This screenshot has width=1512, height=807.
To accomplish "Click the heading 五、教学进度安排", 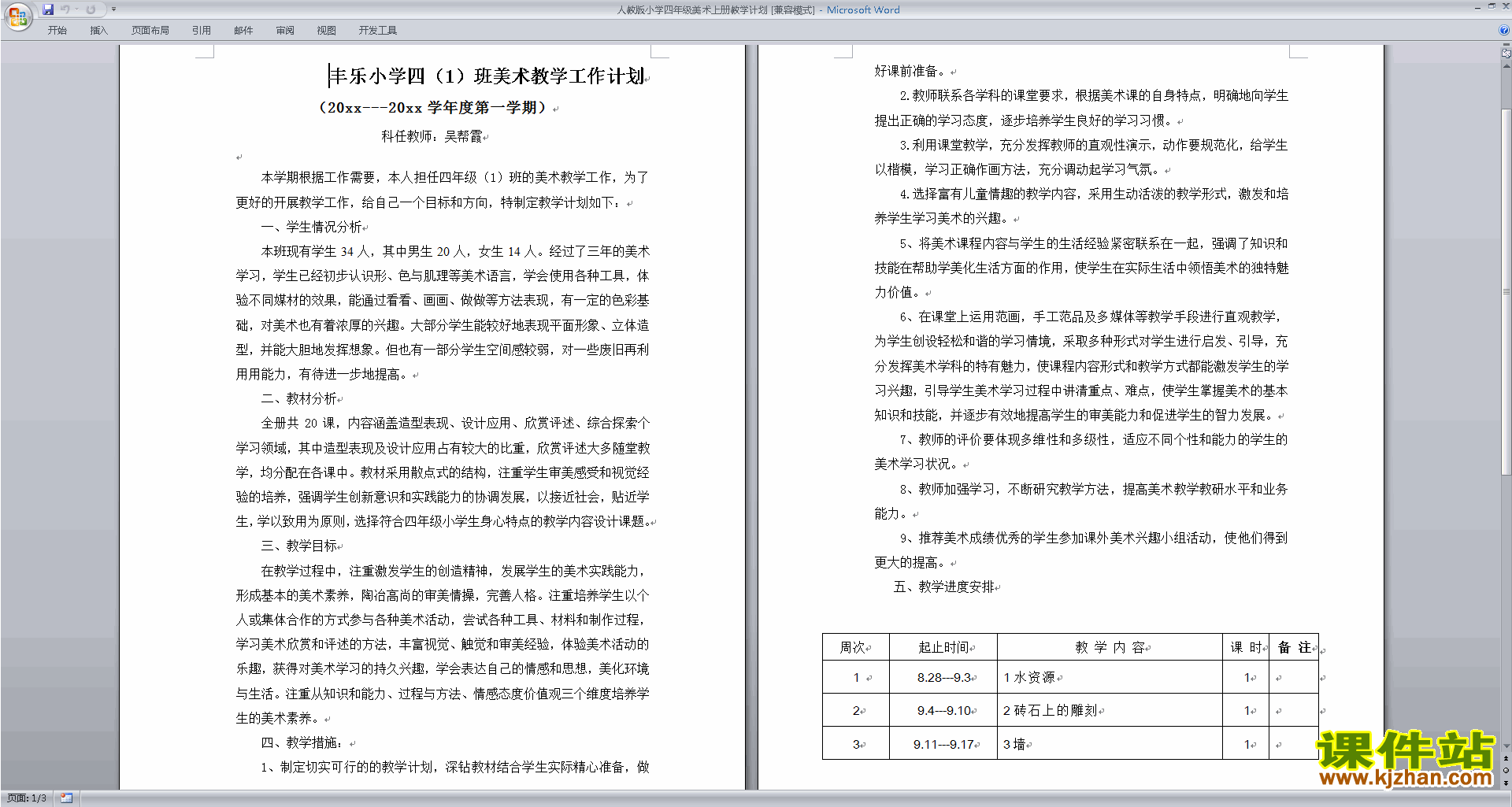I will coord(943,587).
